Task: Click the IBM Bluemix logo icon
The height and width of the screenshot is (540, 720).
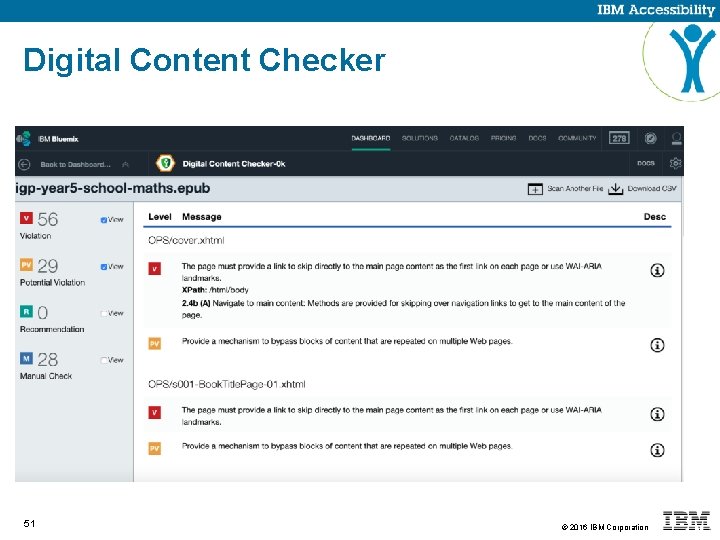Action: point(23,138)
